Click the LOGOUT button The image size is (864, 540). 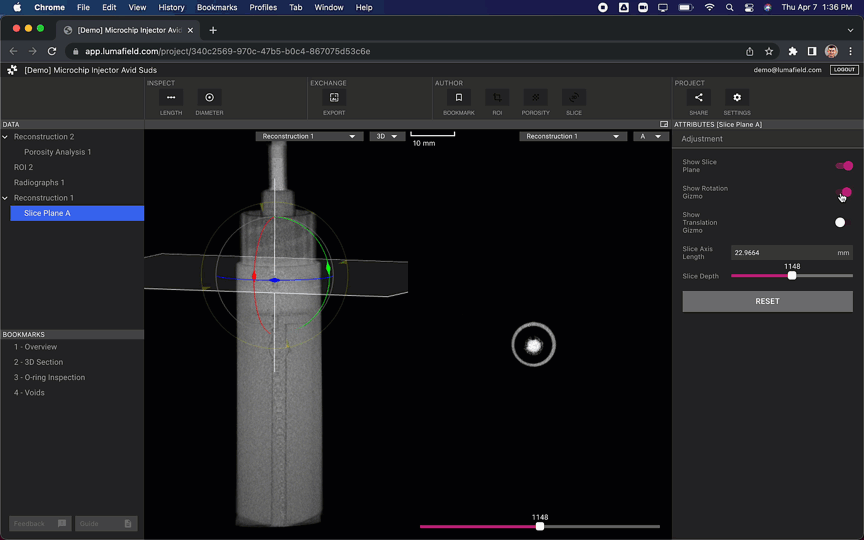coord(844,70)
